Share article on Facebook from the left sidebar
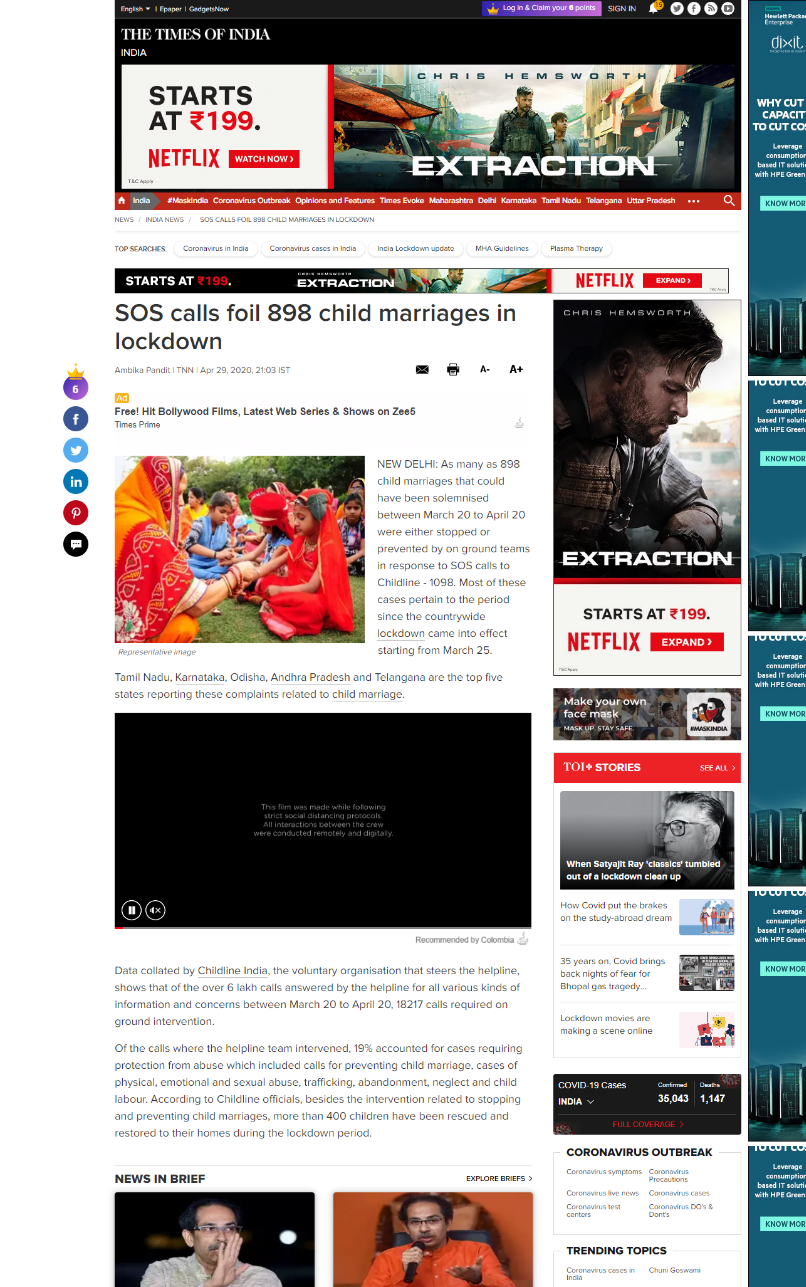Viewport: 806px width, 1287px height. click(x=76, y=418)
